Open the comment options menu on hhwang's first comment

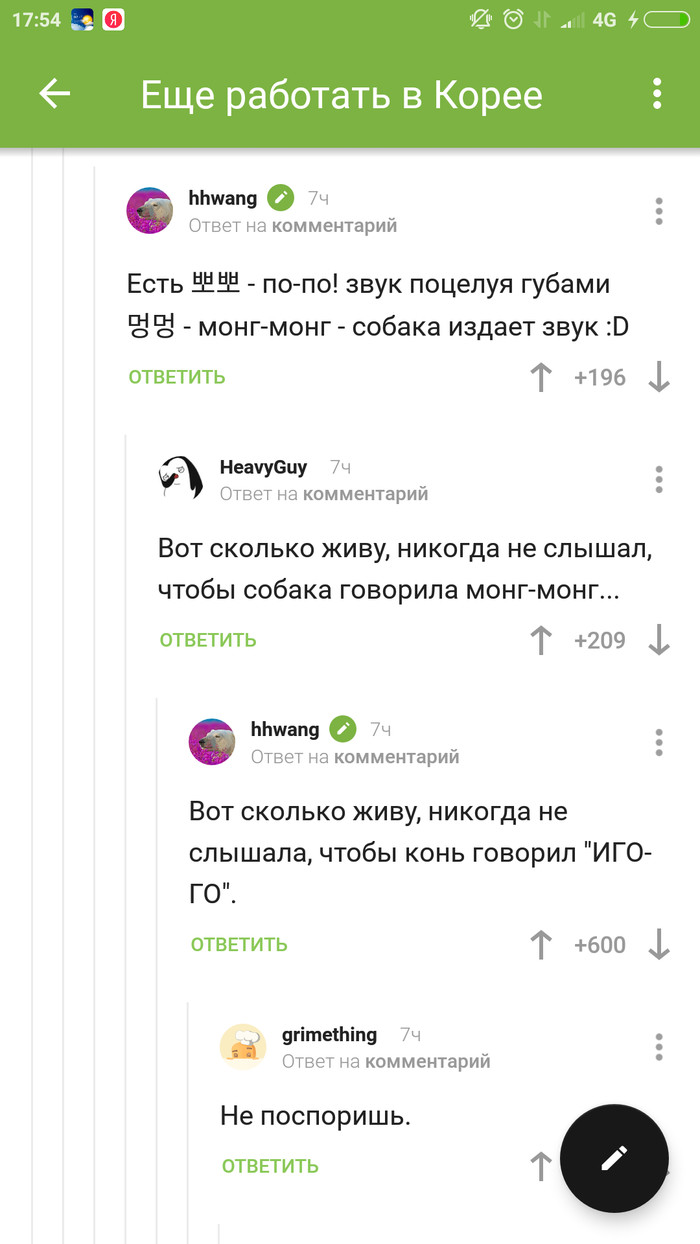(x=658, y=211)
